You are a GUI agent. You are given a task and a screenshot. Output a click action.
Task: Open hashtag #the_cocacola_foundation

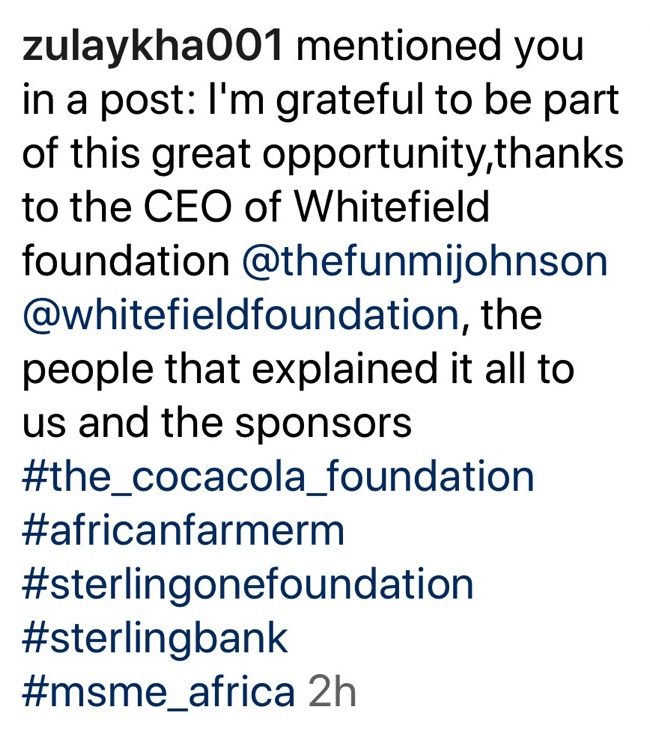[x=278, y=478]
